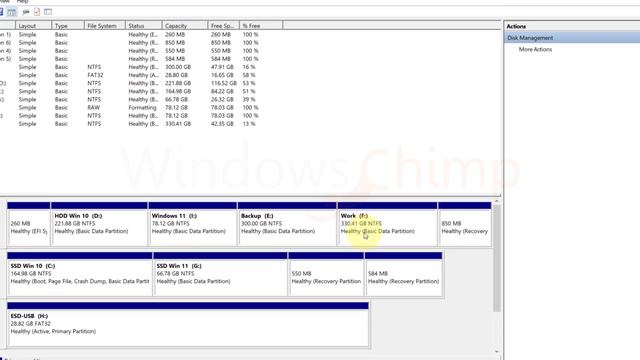Viewport: 640px width, 360px height.
Task: Click the 'Formatting' status cell
Action: point(142,108)
